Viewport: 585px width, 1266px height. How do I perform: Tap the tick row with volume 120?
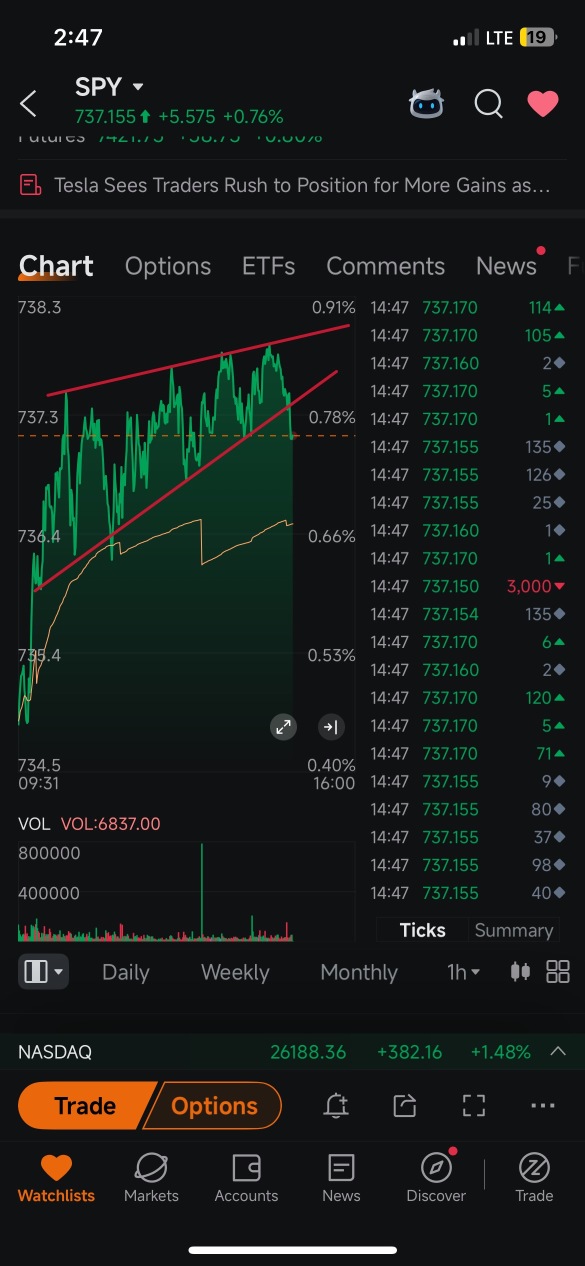(x=467, y=698)
